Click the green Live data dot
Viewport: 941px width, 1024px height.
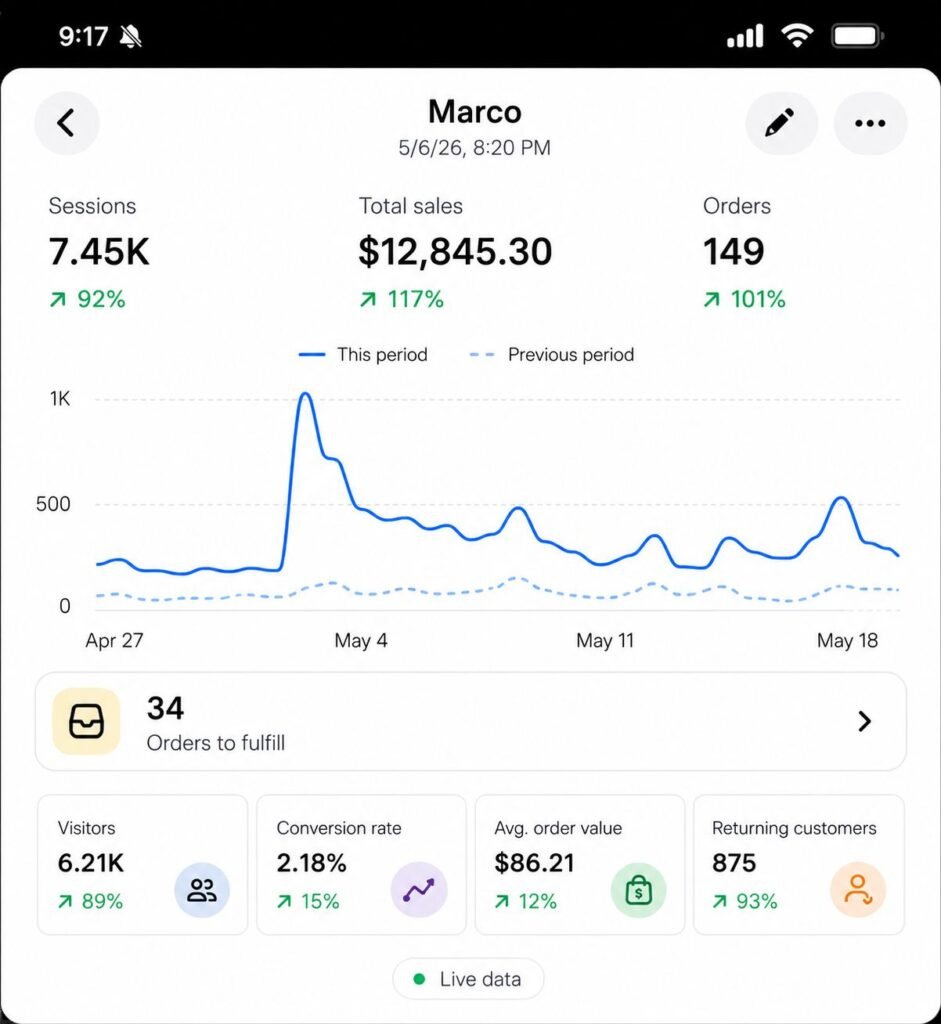pos(419,979)
